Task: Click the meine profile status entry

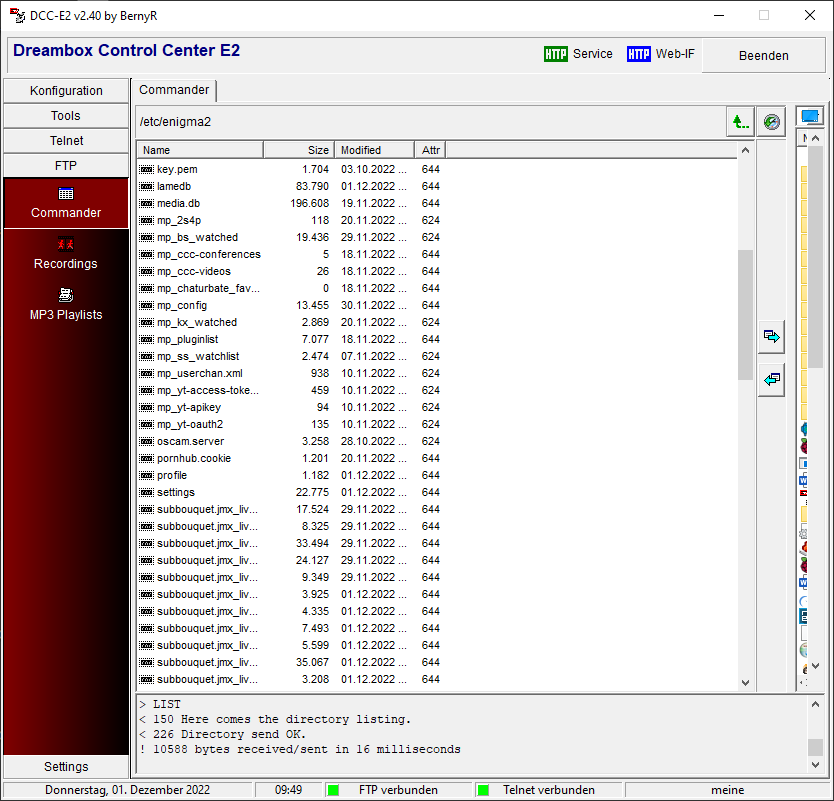Action: point(727,790)
